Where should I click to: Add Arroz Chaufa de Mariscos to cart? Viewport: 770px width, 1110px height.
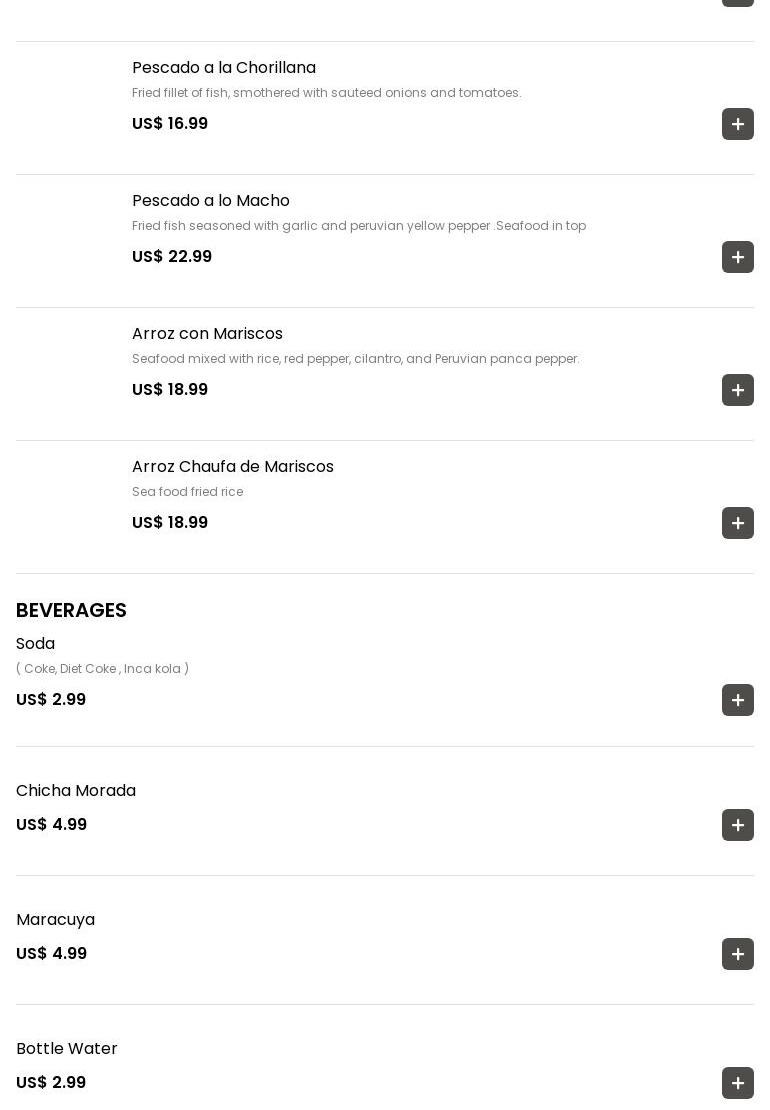coord(738,523)
